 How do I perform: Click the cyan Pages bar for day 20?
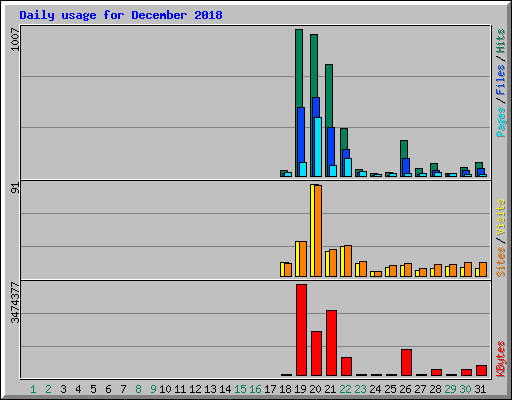tap(318, 147)
